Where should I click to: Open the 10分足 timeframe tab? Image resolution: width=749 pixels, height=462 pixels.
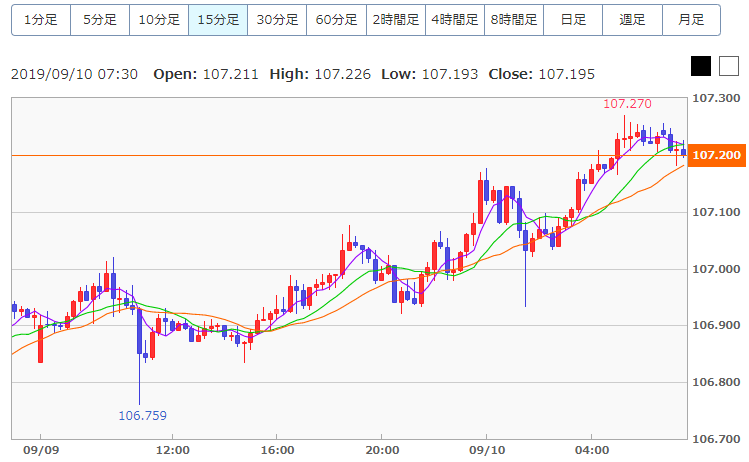coord(159,20)
